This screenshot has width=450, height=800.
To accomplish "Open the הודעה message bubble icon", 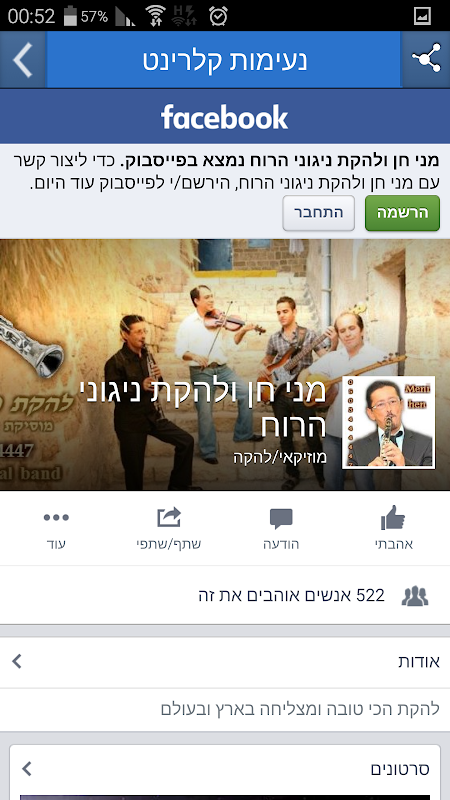I will coord(281,519).
